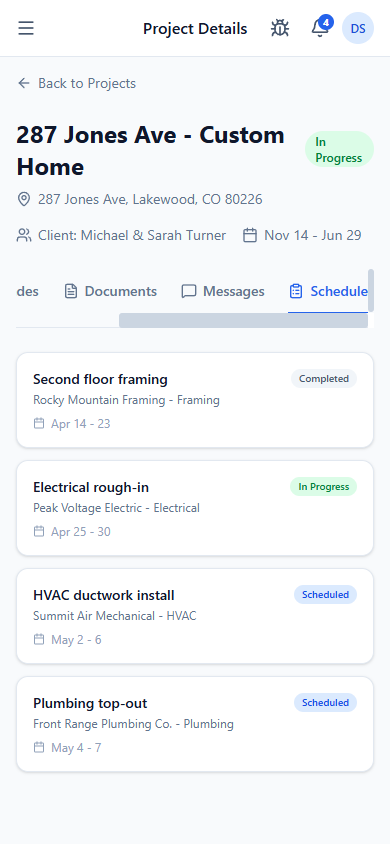This screenshot has height=844, width=390.
Task: Click Client: Michael & Sarah Turner text
Action: click(132, 235)
